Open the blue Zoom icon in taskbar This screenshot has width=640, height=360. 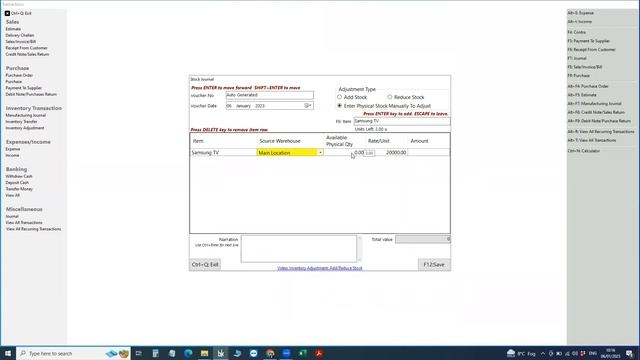pyautogui.click(x=287, y=353)
